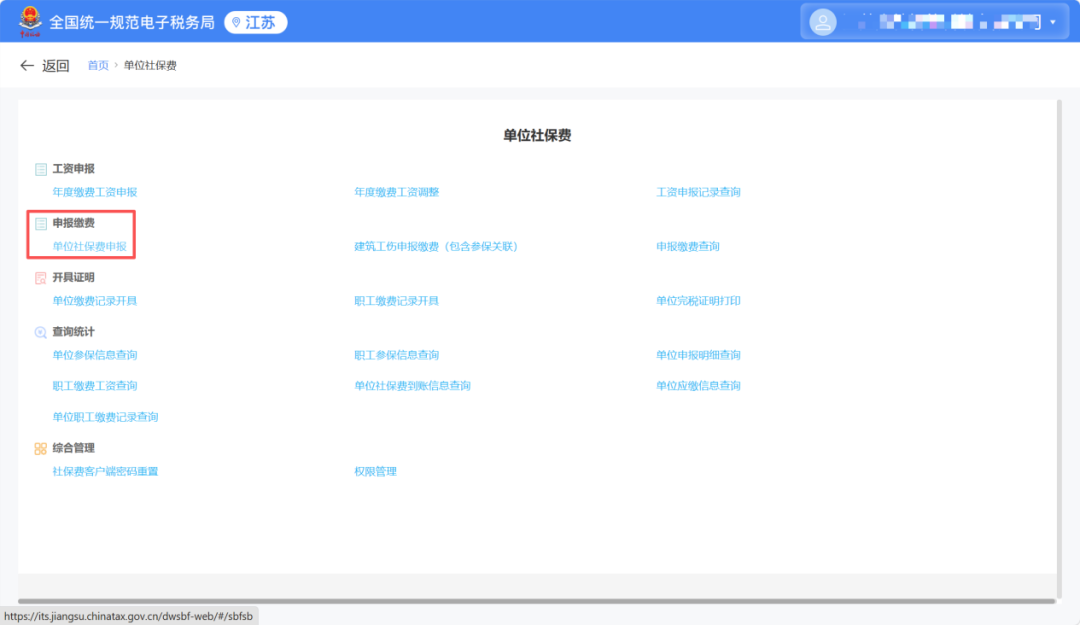The image size is (1080, 625).
Task: Click the 开具证明 section icon
Action: (x=41, y=278)
